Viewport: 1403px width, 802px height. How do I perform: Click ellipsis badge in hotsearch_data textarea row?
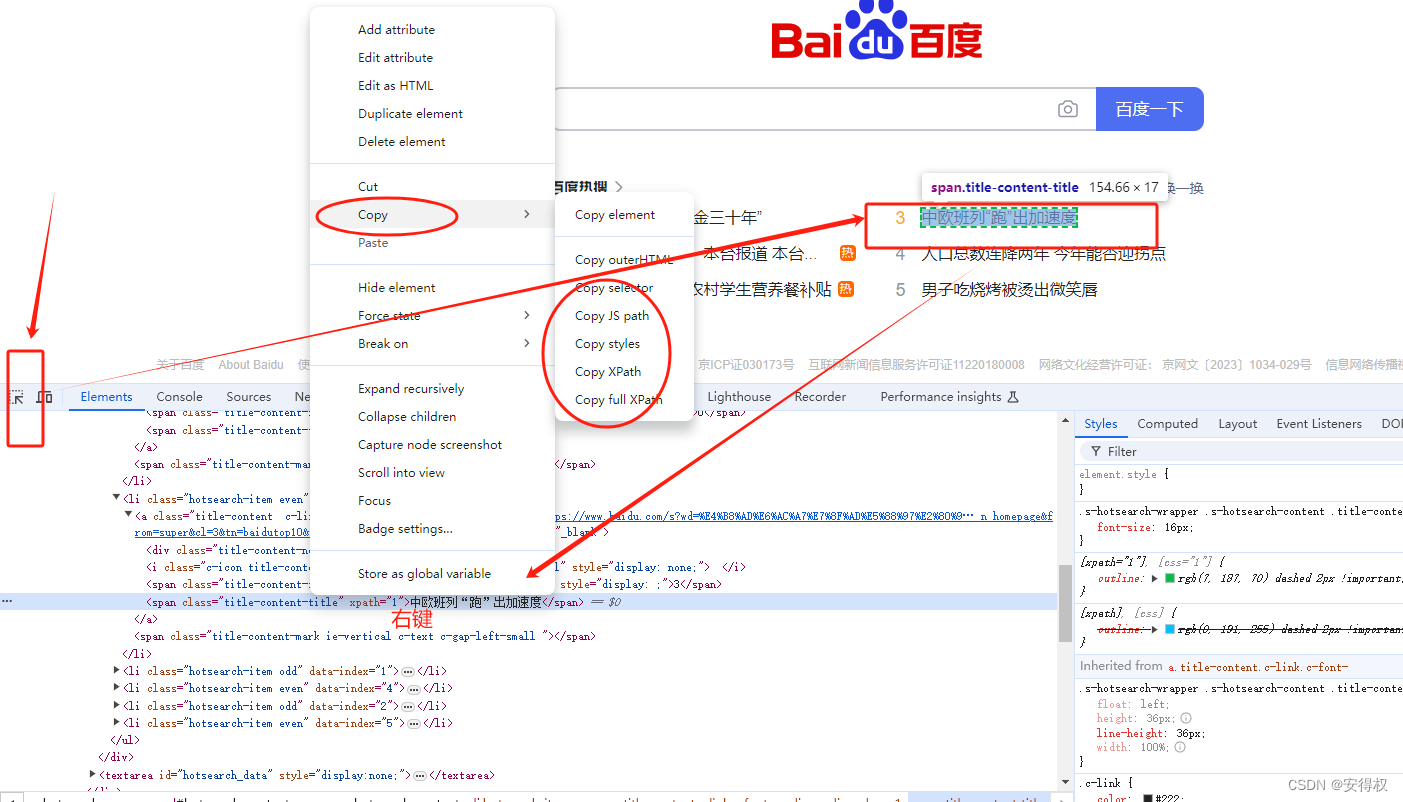(x=420, y=776)
